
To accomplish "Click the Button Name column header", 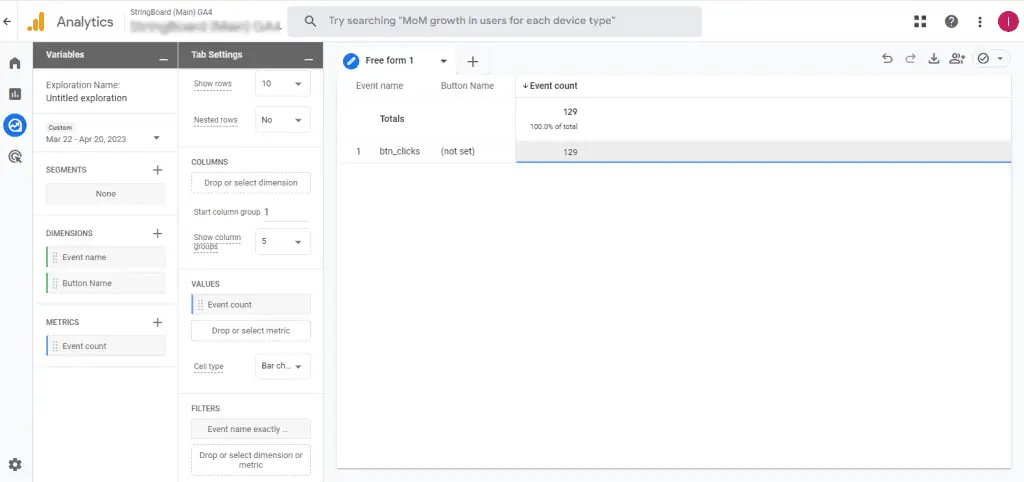I will click(x=468, y=86).
